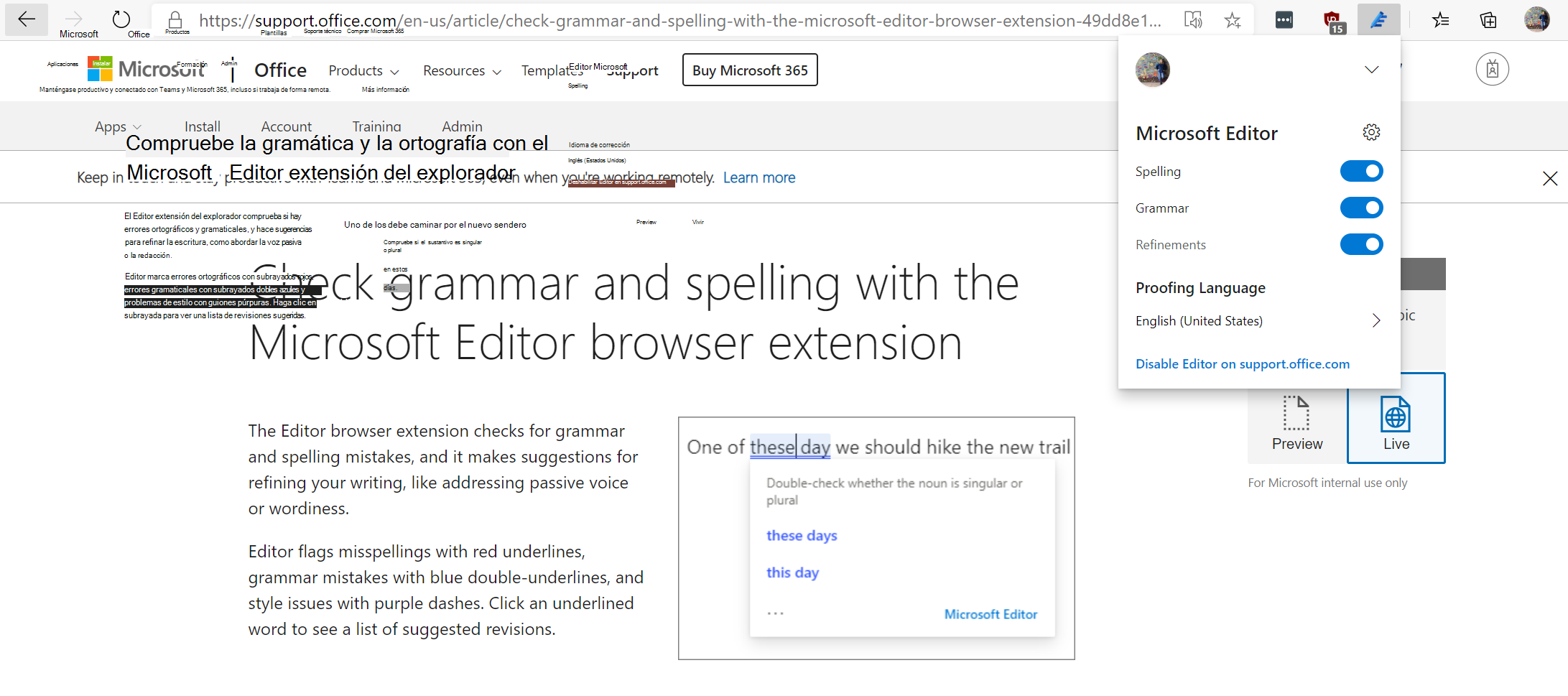Open uBlock Origin shield icon
Screen dimensions: 1568x696
tap(1334, 19)
